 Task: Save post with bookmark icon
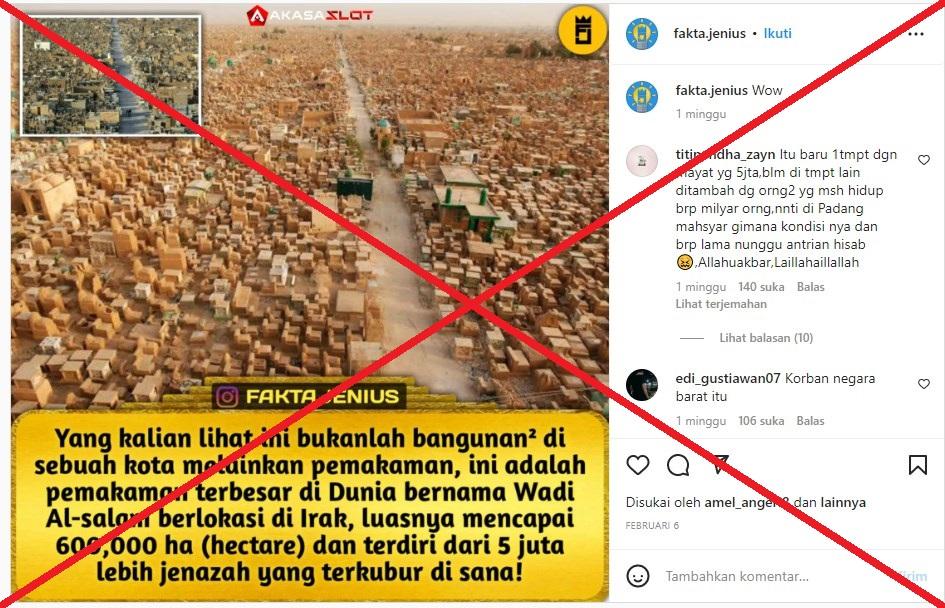(x=917, y=465)
